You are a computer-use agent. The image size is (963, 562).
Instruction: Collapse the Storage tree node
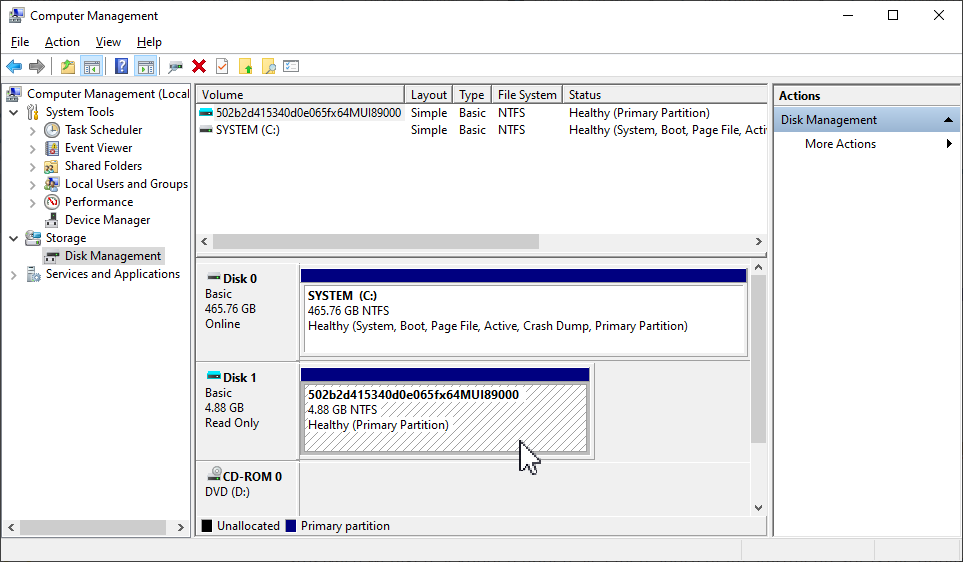pos(14,238)
